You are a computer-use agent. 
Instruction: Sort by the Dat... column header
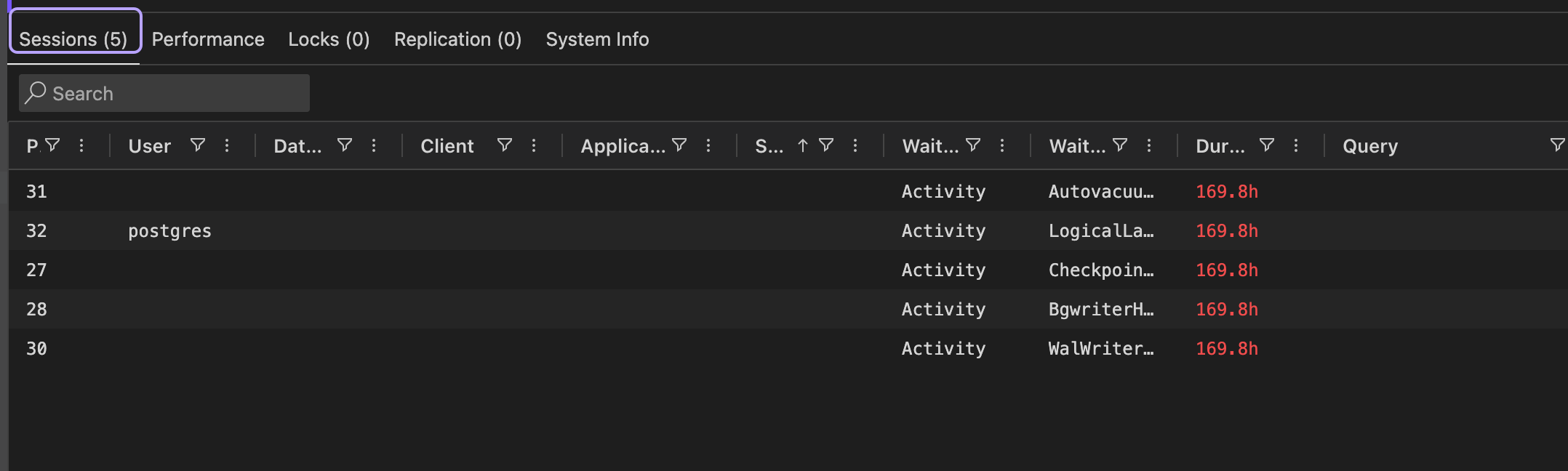click(297, 146)
